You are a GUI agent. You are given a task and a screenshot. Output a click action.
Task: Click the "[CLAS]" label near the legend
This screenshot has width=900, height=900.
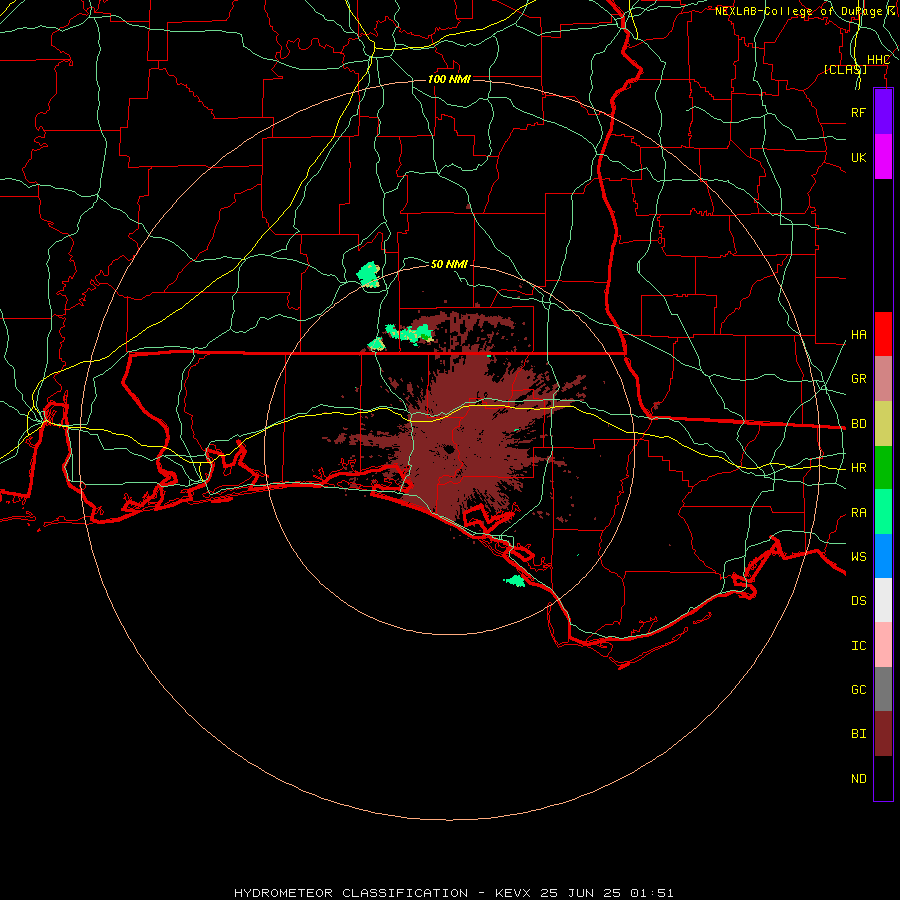point(845,69)
